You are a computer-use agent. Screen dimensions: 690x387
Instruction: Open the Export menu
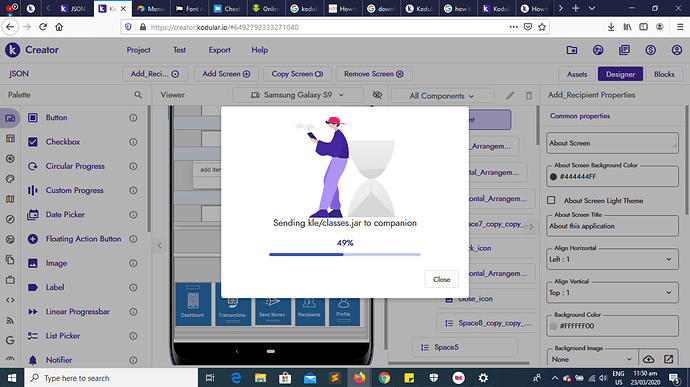[x=219, y=50]
